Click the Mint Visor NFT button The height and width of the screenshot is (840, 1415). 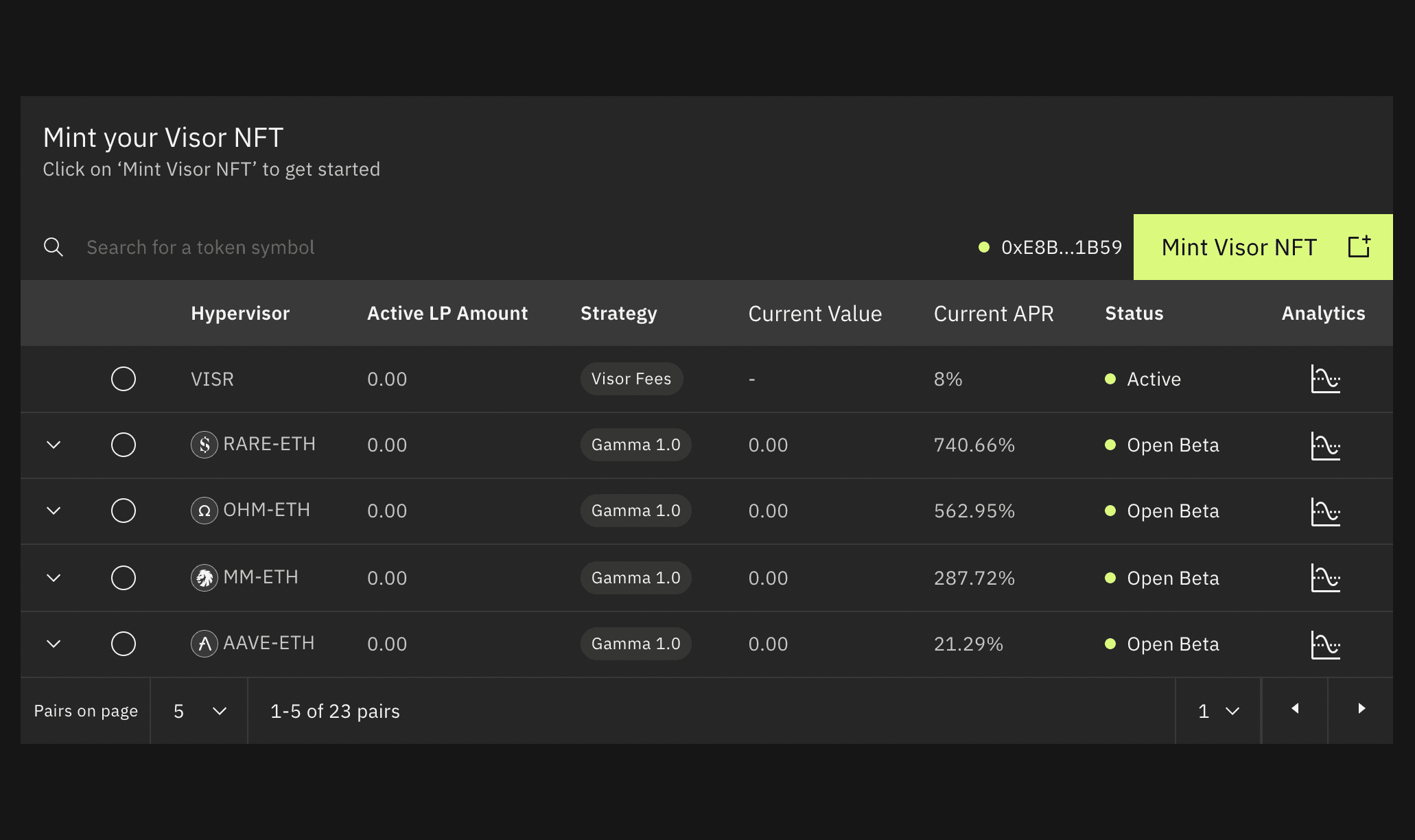[x=1263, y=247]
